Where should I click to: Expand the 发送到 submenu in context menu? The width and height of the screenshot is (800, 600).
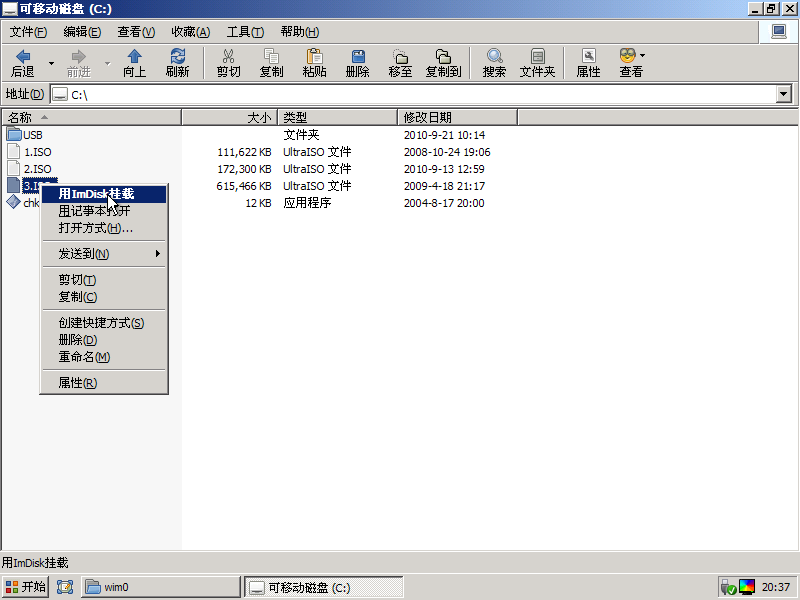click(x=104, y=254)
